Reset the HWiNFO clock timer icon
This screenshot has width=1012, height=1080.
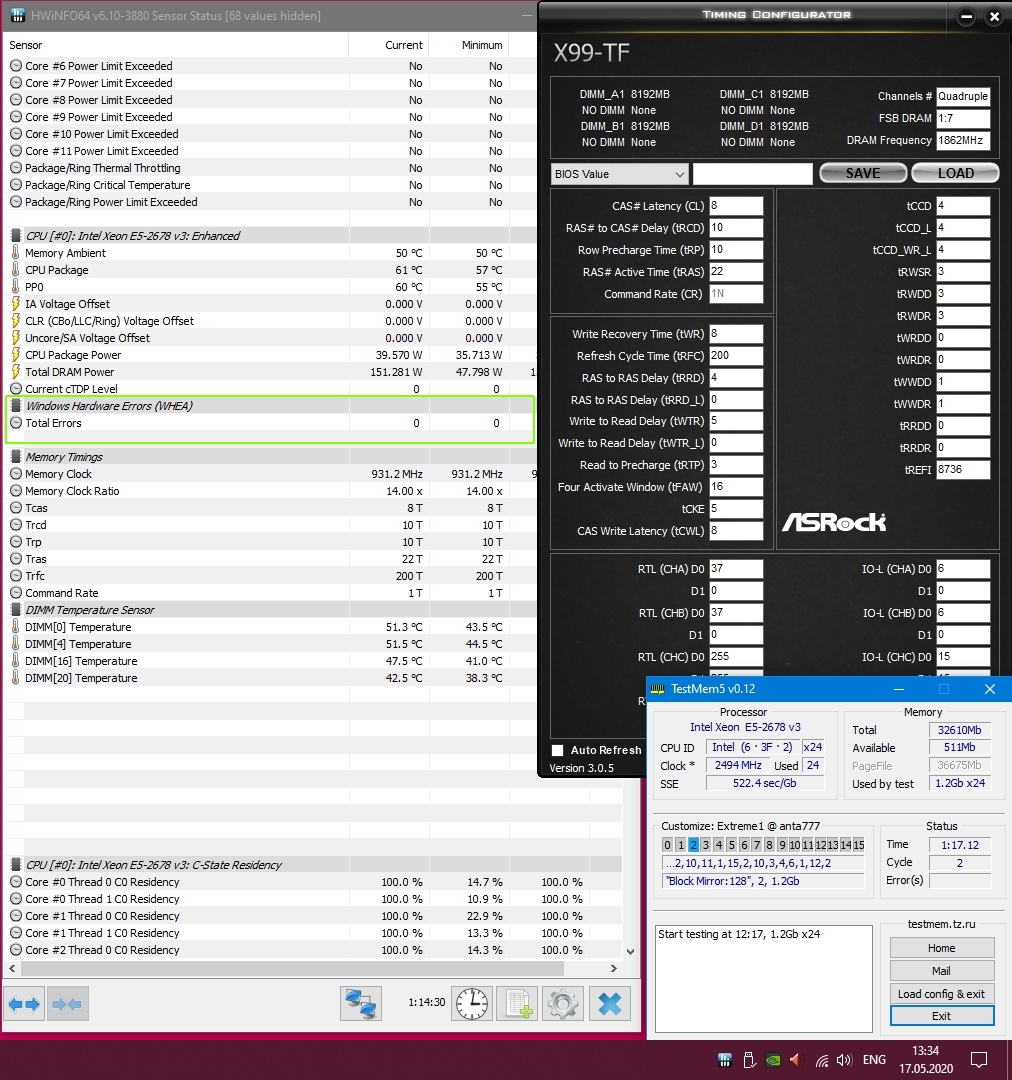point(471,1004)
